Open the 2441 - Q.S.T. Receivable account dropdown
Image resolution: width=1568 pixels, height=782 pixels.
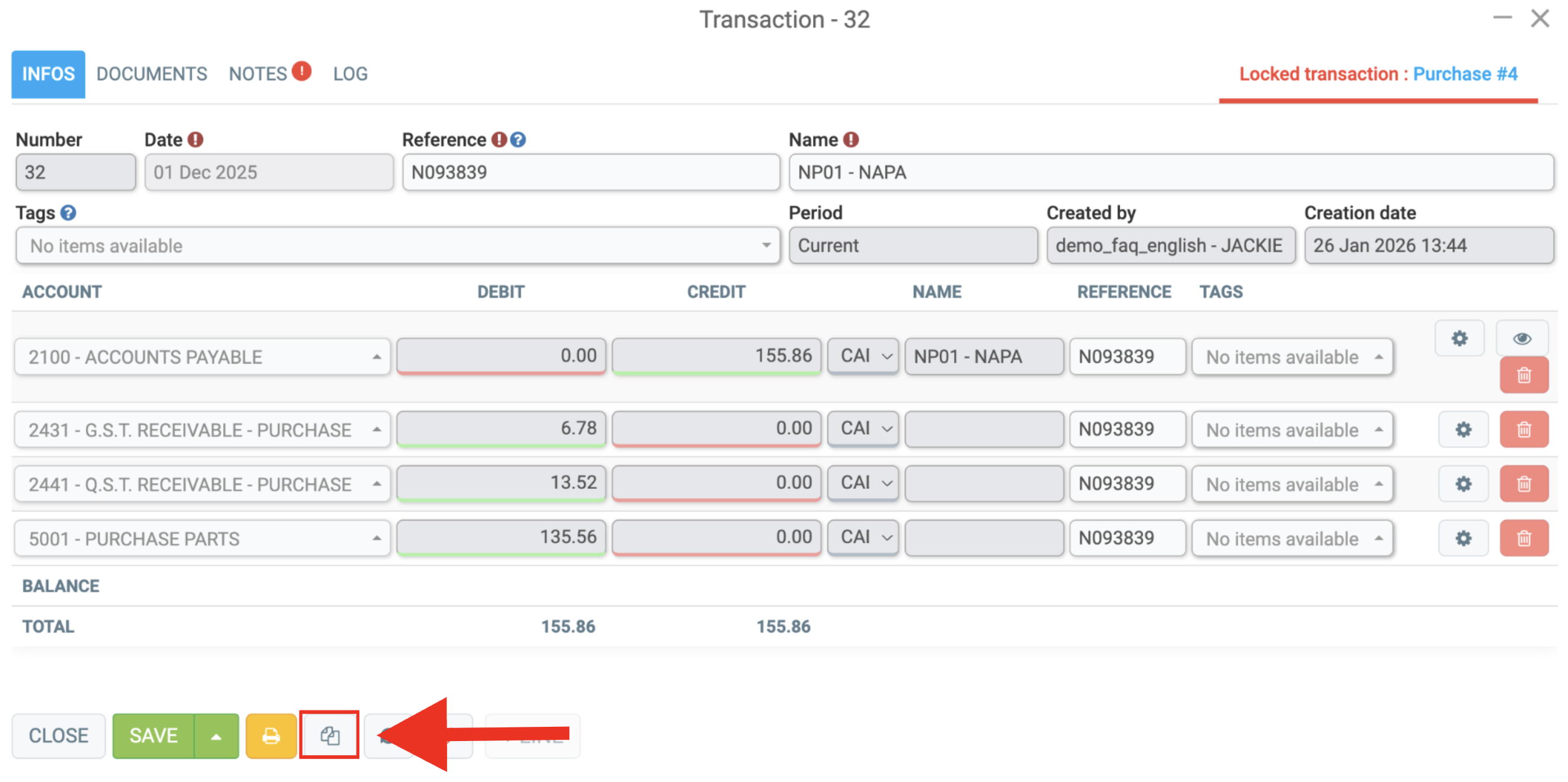pyautogui.click(x=202, y=484)
